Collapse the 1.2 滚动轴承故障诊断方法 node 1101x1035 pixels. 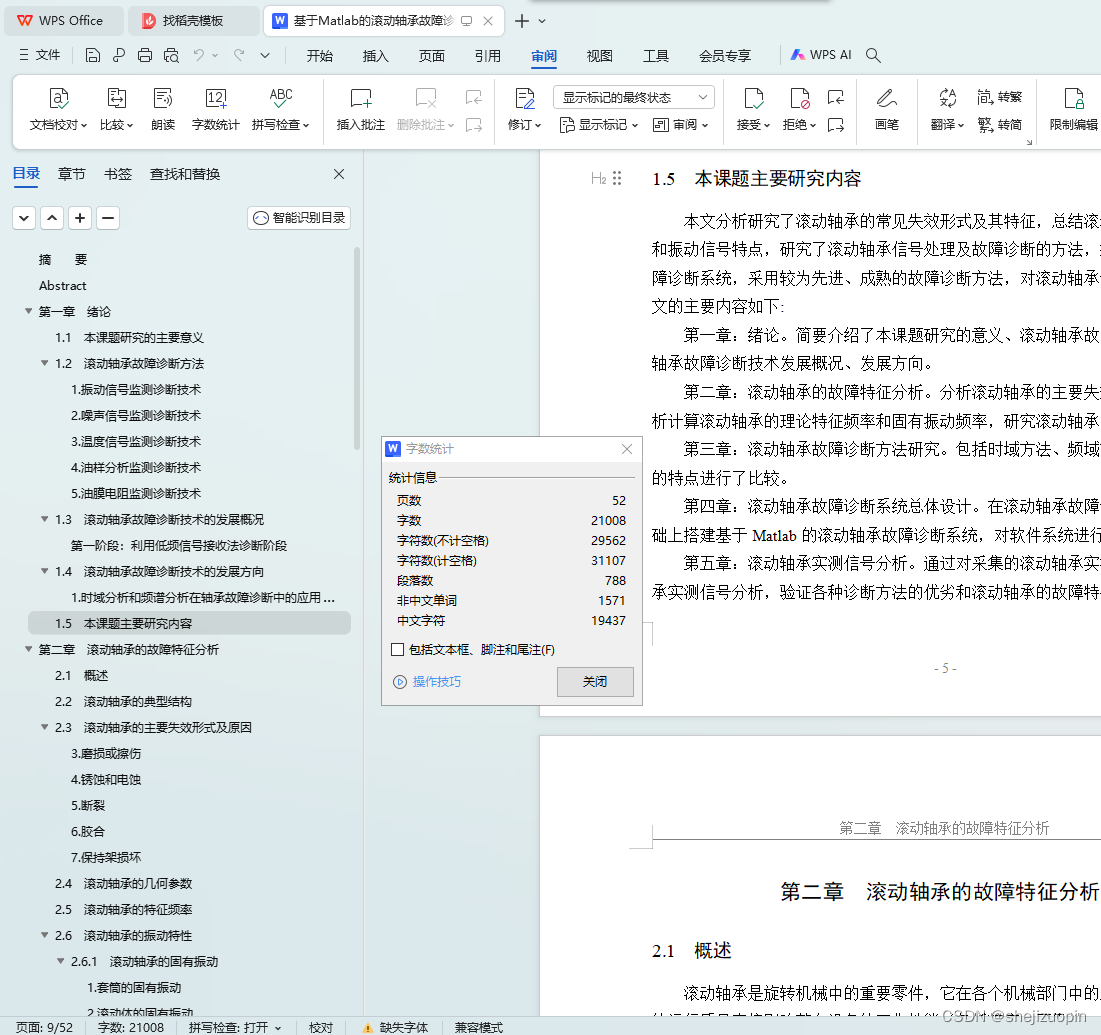coord(45,363)
